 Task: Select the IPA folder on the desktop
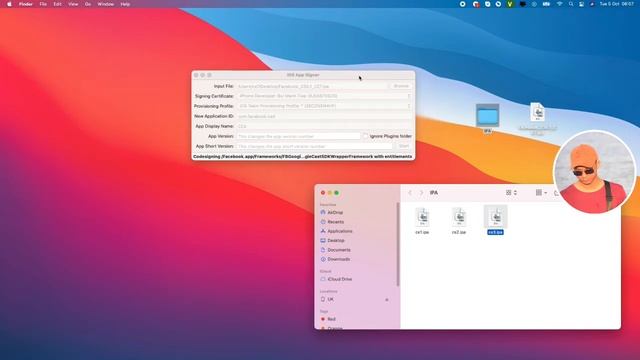pyautogui.click(x=487, y=116)
